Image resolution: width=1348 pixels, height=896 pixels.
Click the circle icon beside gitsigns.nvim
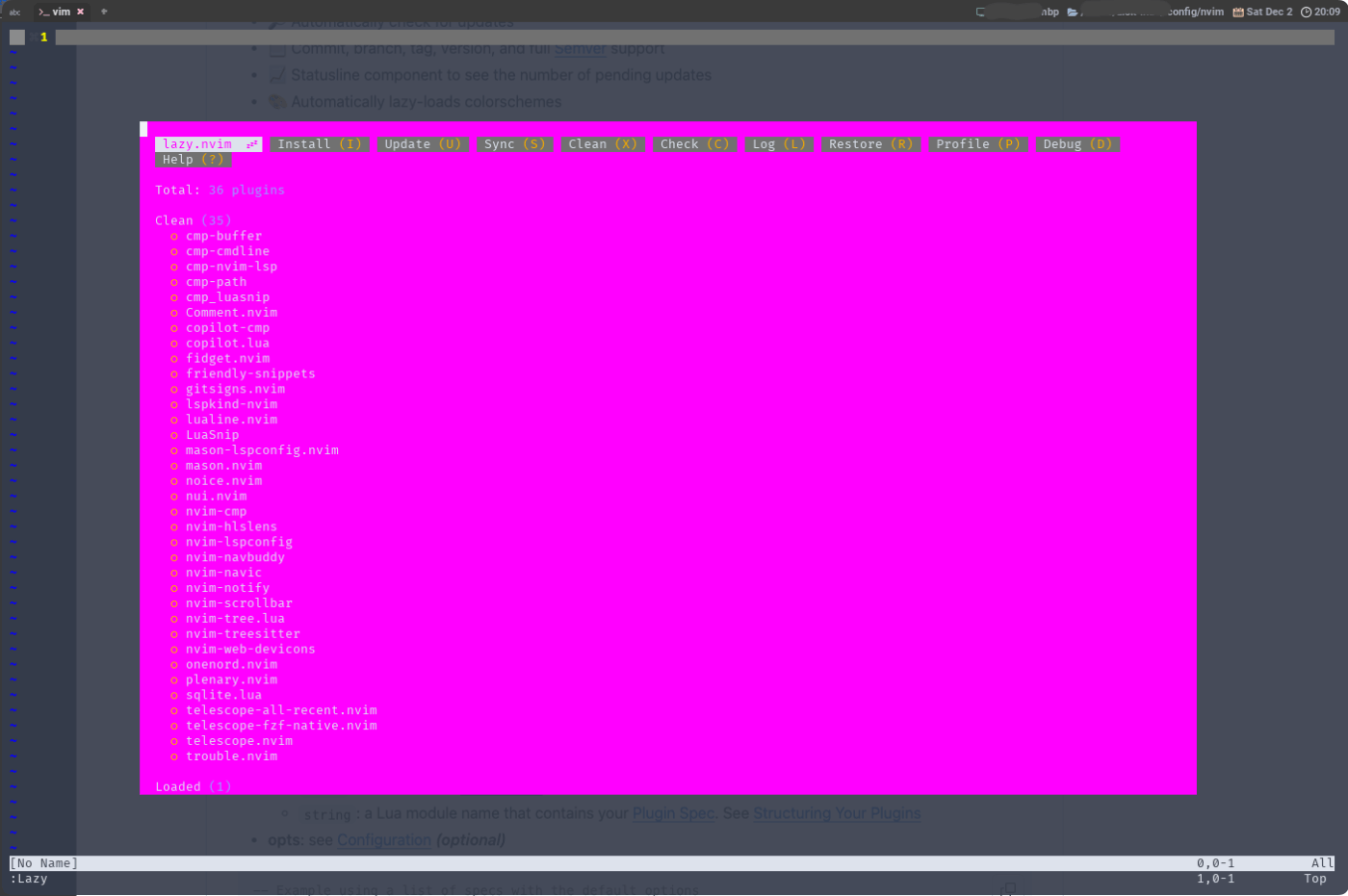[x=174, y=390]
